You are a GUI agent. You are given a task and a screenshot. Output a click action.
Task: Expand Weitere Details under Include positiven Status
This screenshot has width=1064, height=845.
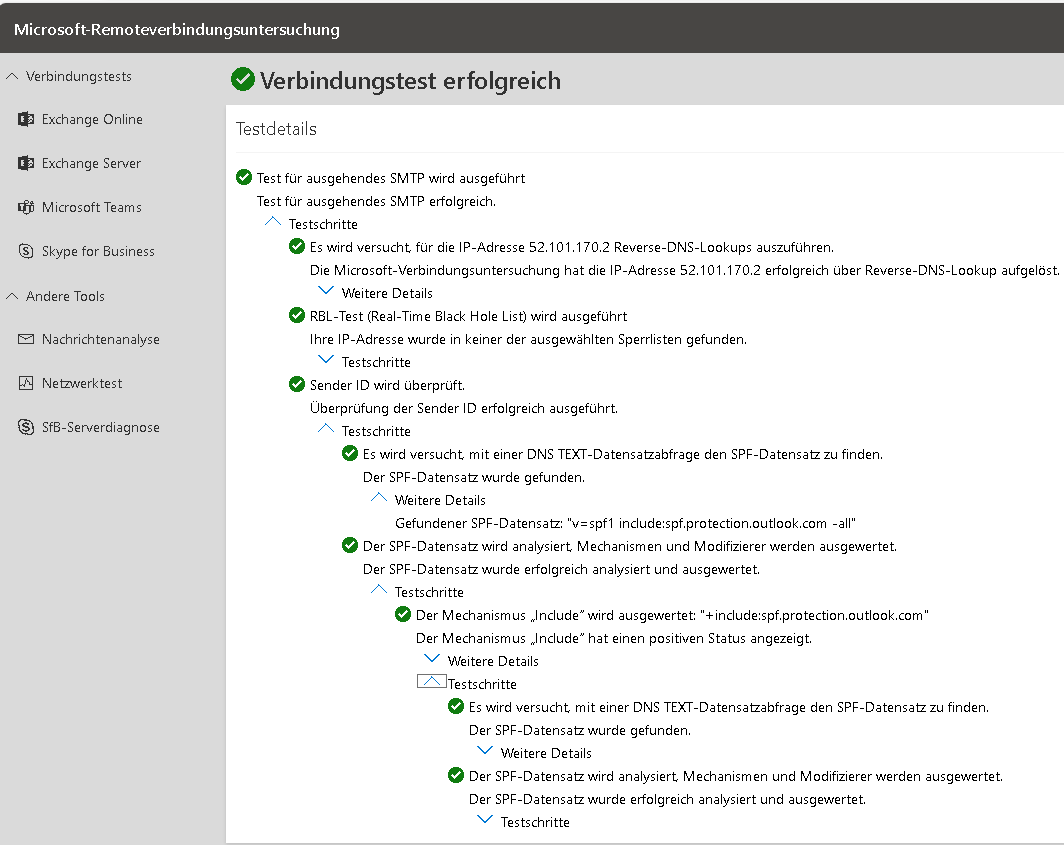point(432,659)
